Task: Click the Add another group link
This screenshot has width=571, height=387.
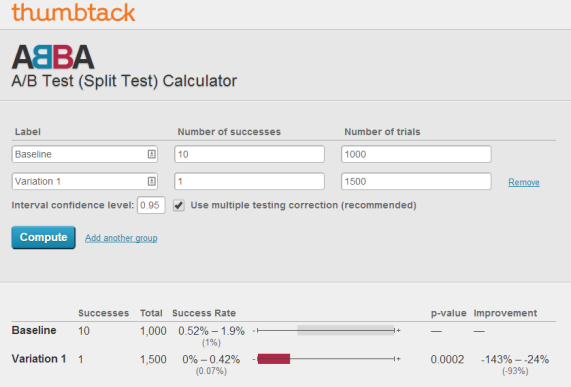Action: [x=121, y=238]
